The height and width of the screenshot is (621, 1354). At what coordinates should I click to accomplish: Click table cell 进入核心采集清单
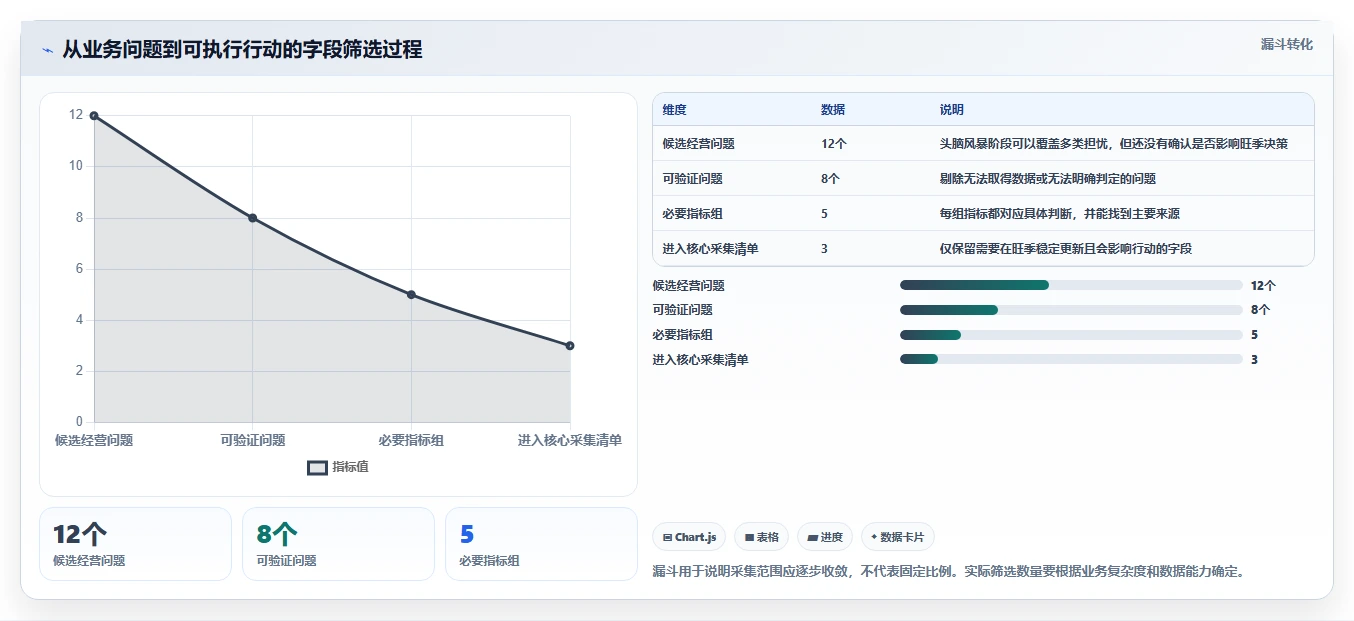711,249
